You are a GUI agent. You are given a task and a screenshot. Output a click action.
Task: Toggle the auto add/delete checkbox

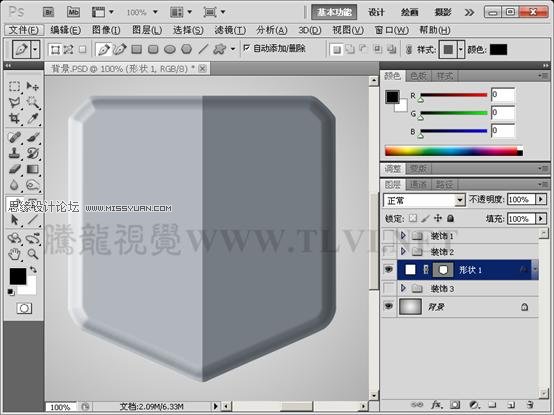pyautogui.click(x=247, y=47)
